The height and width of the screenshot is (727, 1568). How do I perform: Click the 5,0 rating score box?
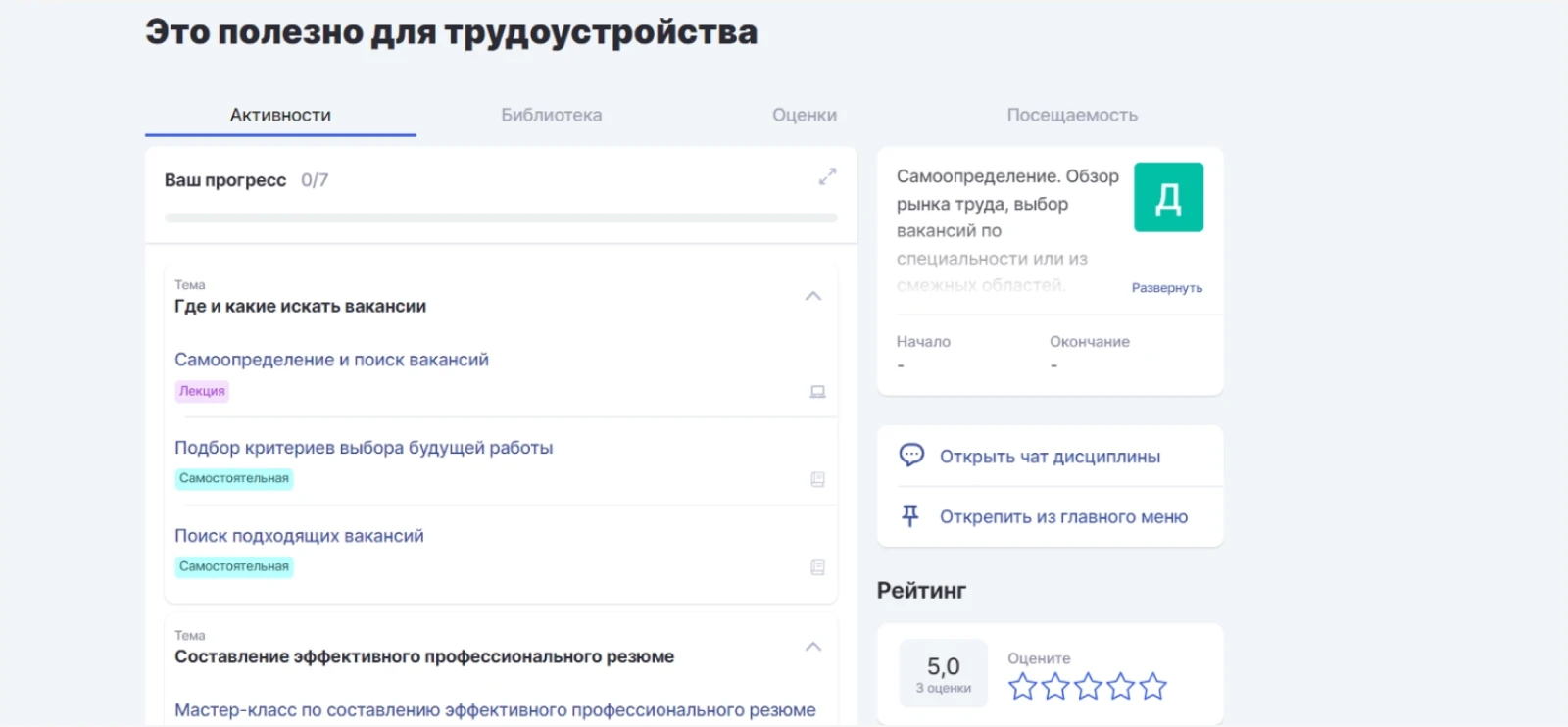point(943,674)
